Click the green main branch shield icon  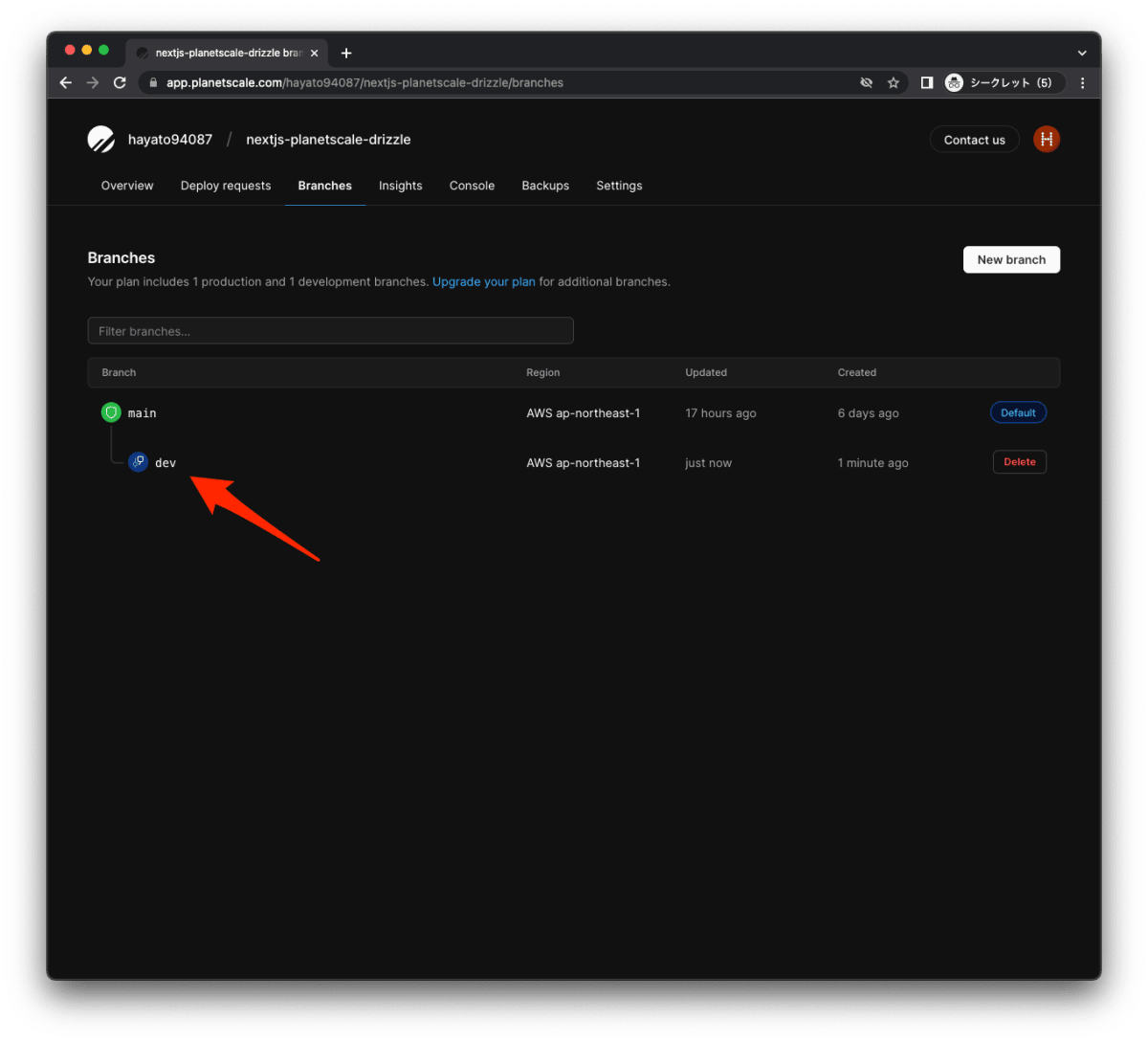coord(111,412)
